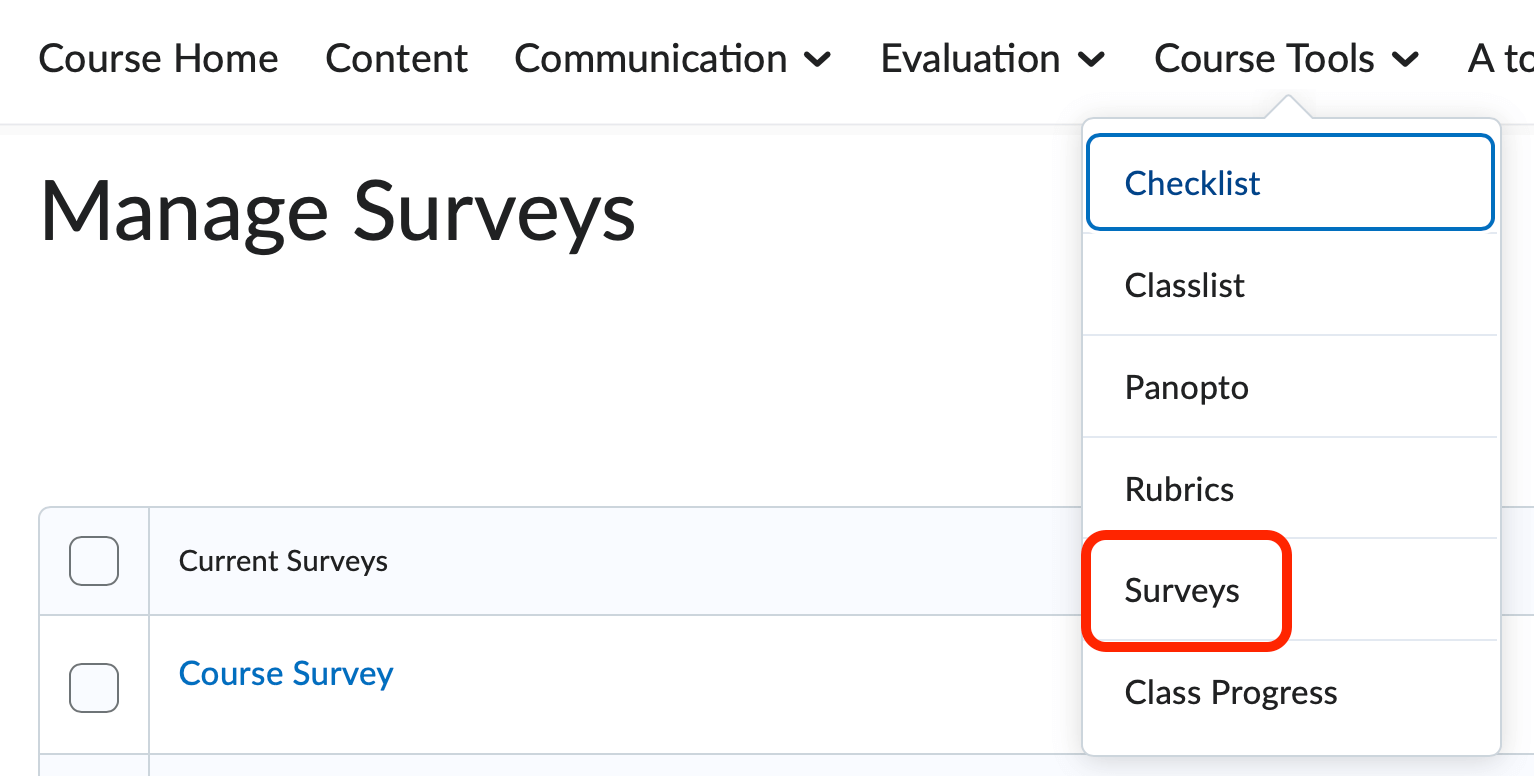Image resolution: width=1534 pixels, height=776 pixels.
Task: Choose Panopto from the tools menu
Action: [1187, 387]
